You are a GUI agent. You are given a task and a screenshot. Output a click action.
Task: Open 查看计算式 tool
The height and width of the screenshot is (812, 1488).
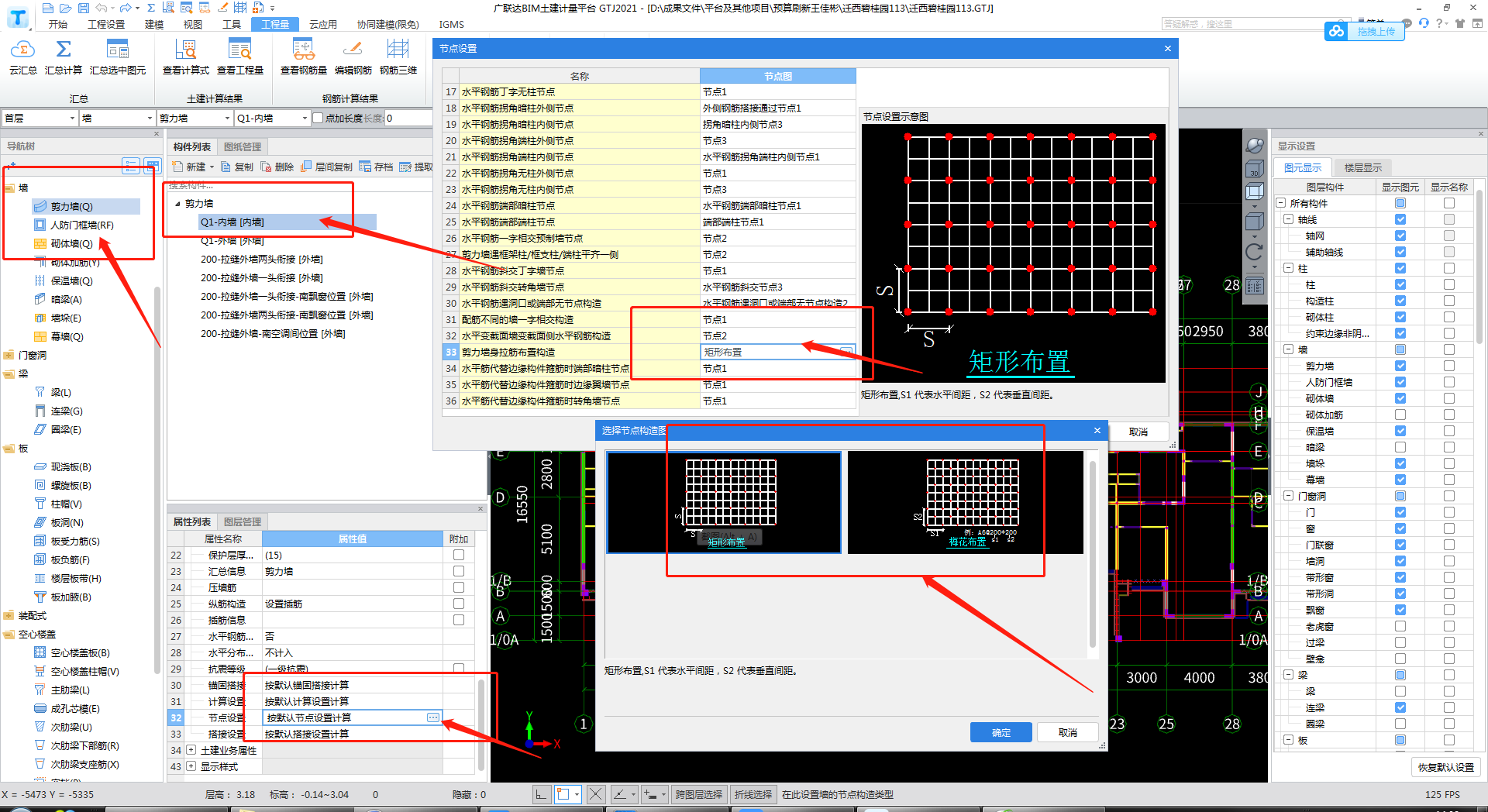tap(186, 57)
